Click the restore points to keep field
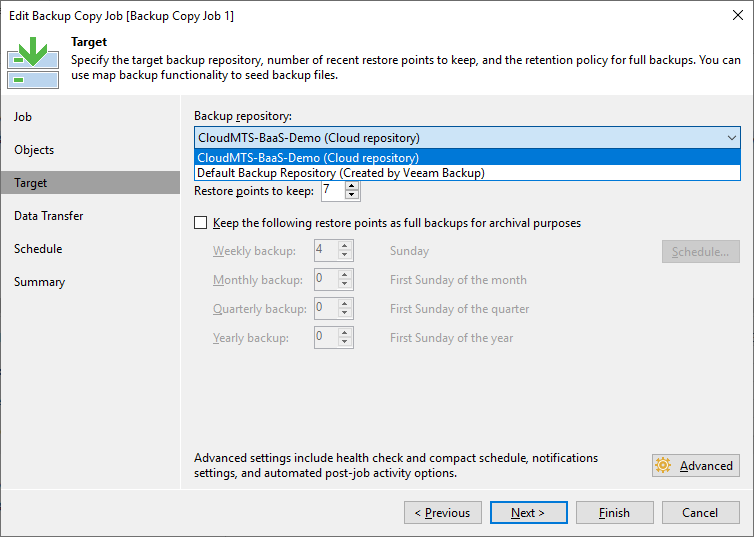Viewport: 754px width, 537px height. 332,190
